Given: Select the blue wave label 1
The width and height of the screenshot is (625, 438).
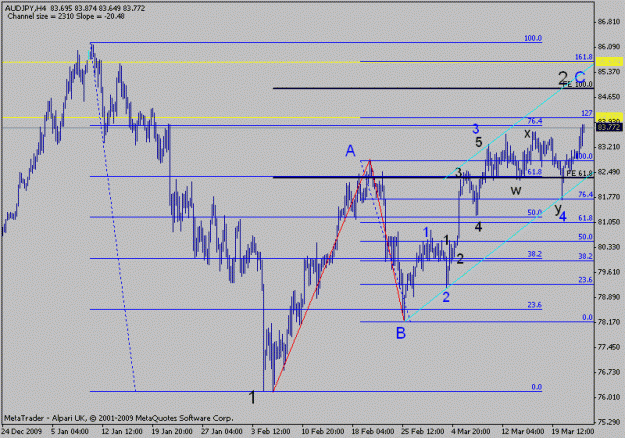Looking at the screenshot, I should 426,232.
